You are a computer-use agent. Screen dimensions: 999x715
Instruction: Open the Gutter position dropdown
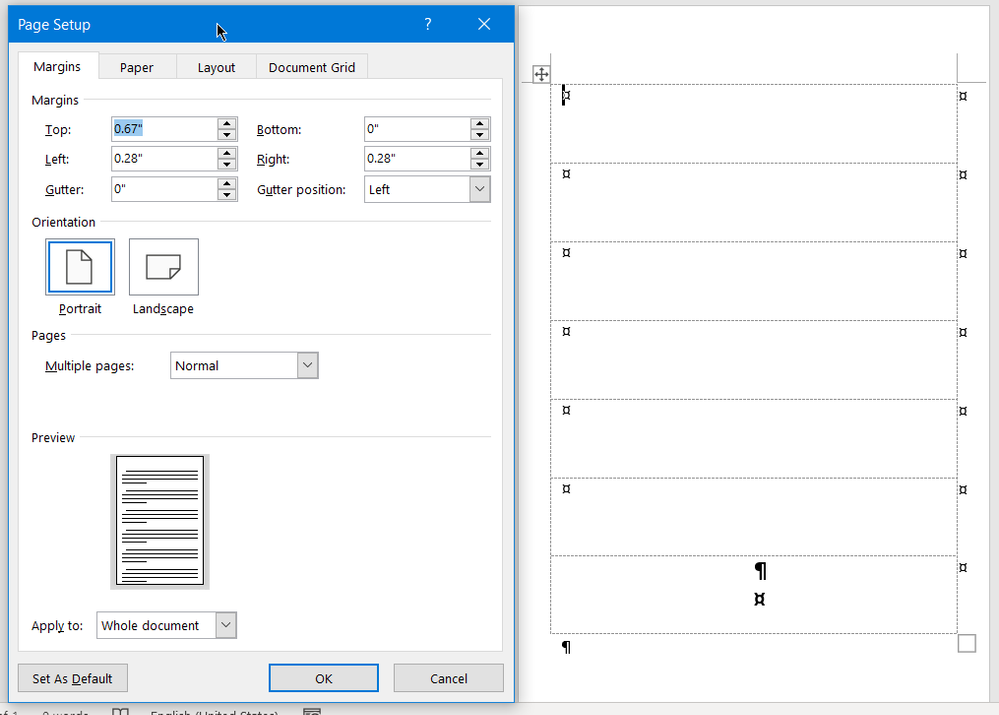tap(480, 189)
